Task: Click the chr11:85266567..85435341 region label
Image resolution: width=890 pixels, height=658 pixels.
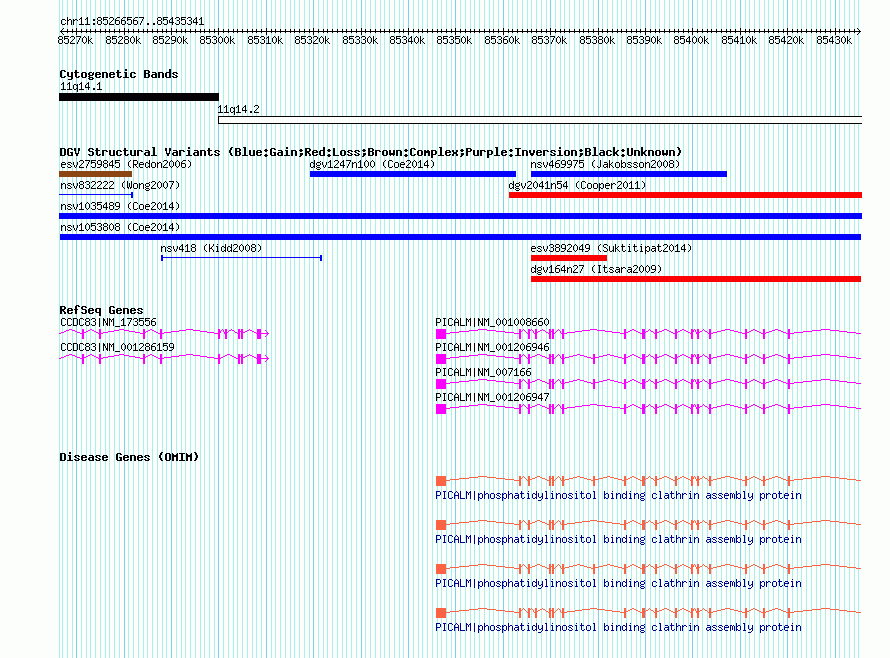Action: pos(132,21)
